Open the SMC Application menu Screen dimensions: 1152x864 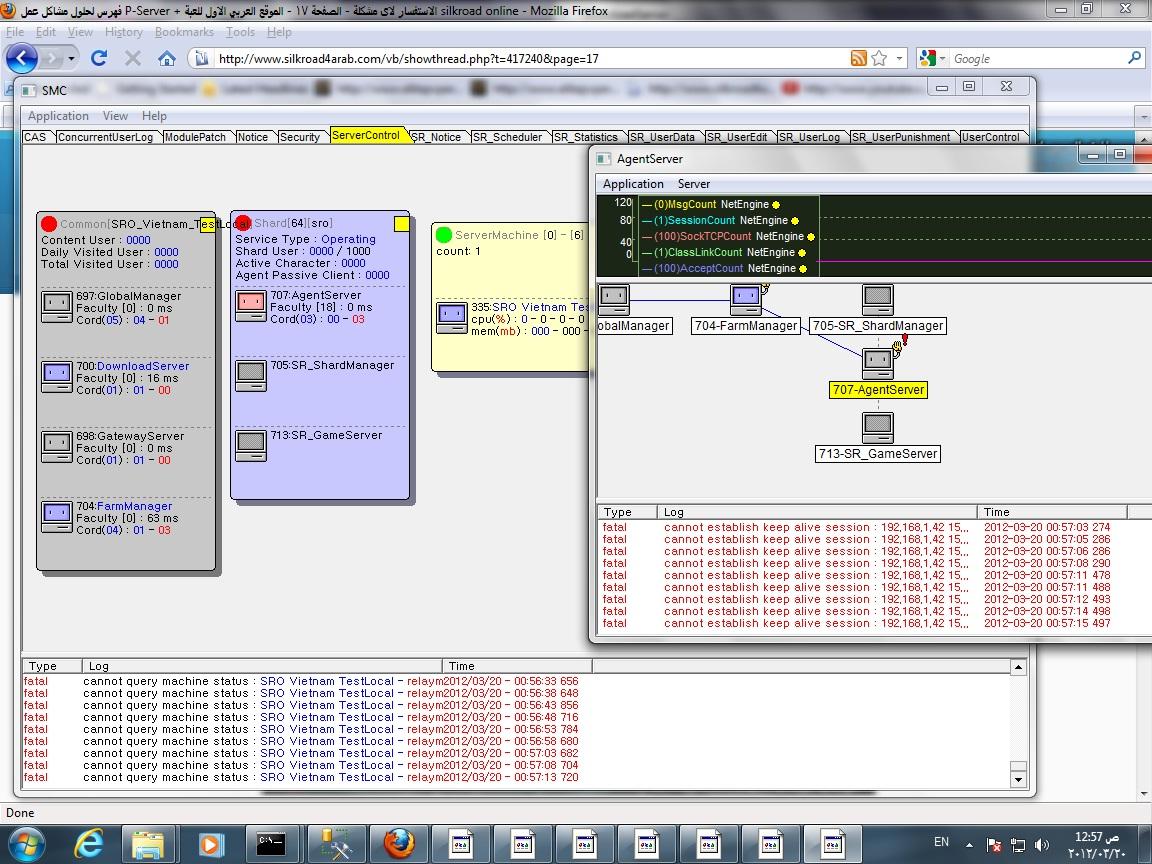point(58,116)
